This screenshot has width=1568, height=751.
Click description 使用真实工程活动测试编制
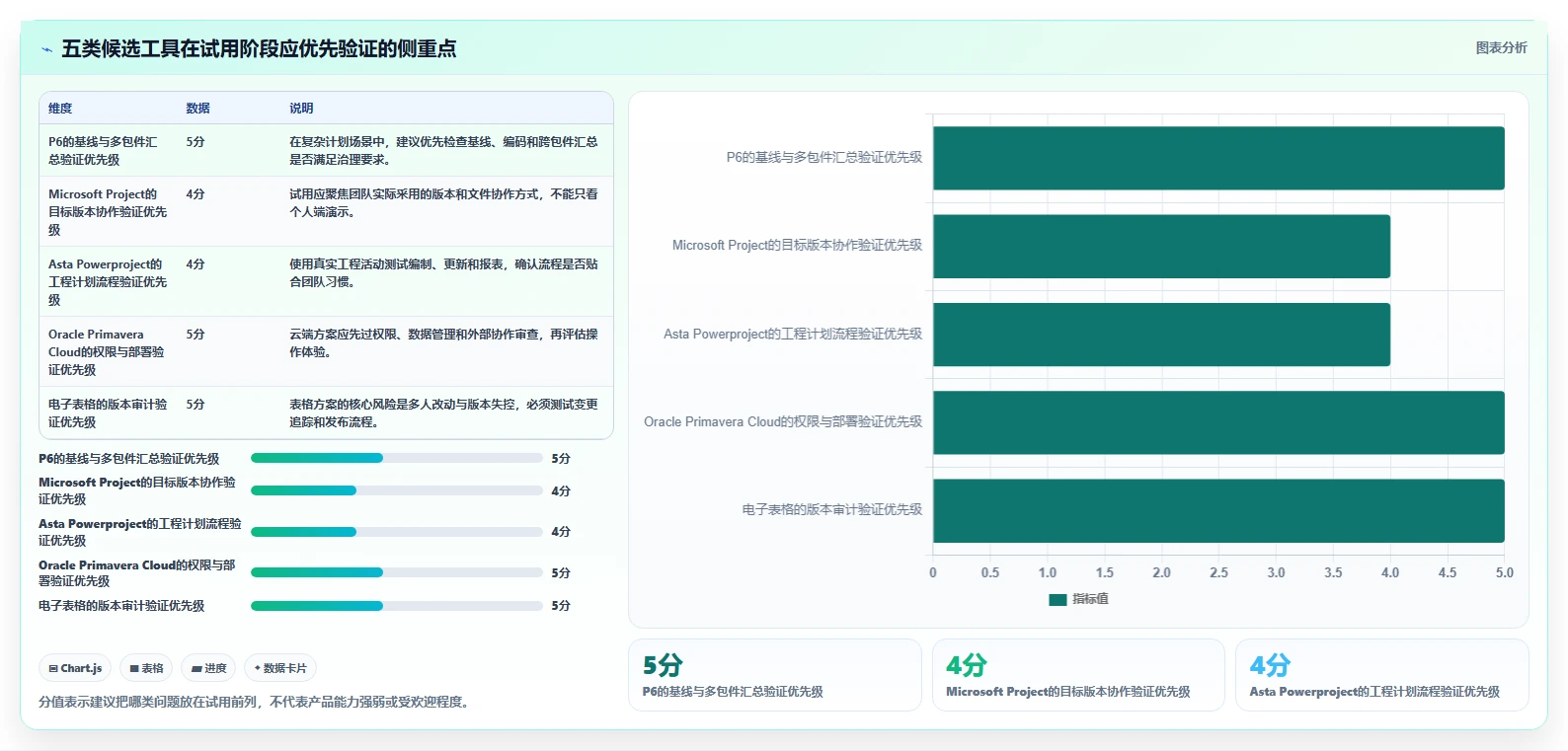(443, 273)
